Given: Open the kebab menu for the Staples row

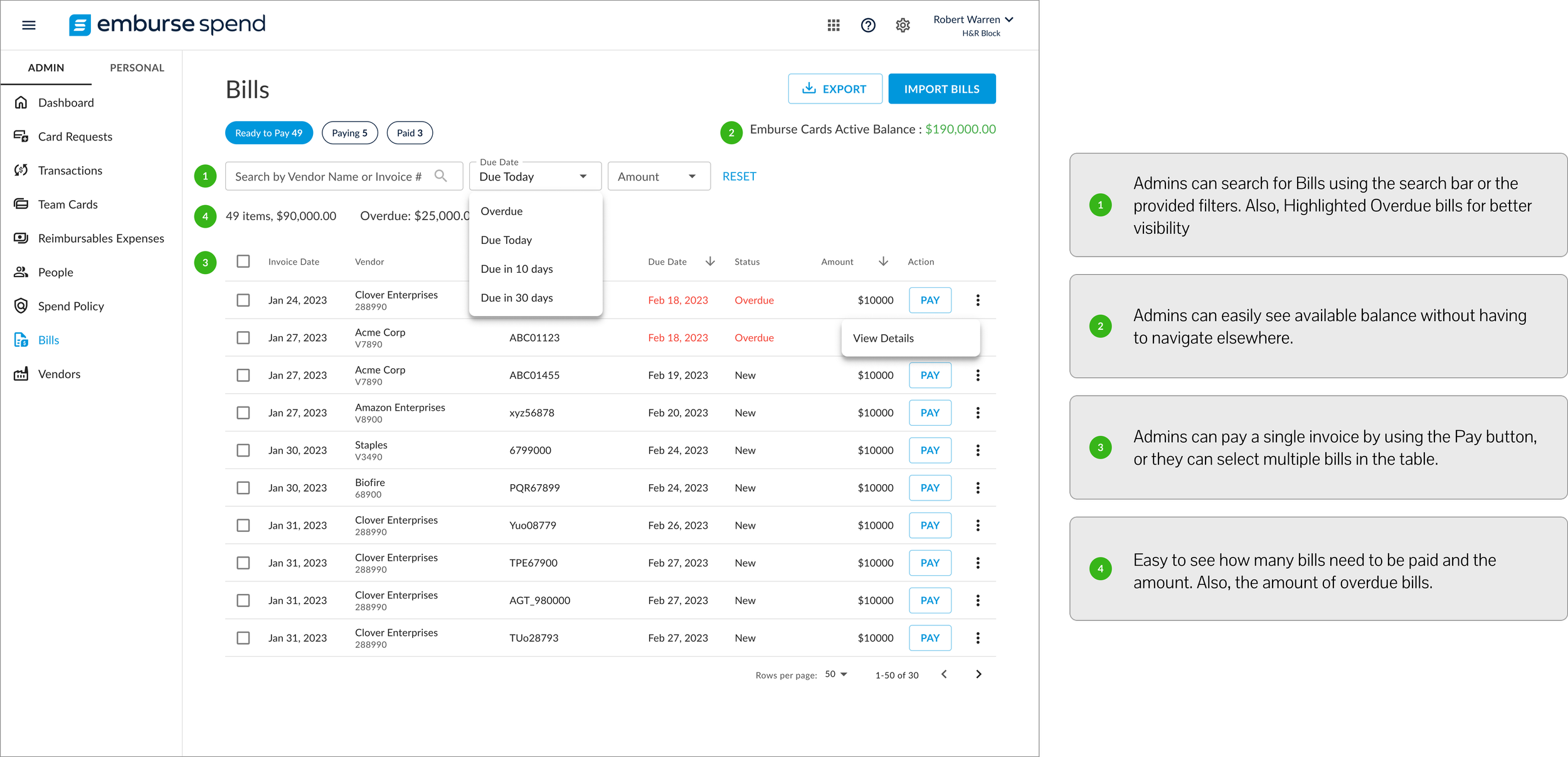Looking at the screenshot, I should tap(977, 450).
